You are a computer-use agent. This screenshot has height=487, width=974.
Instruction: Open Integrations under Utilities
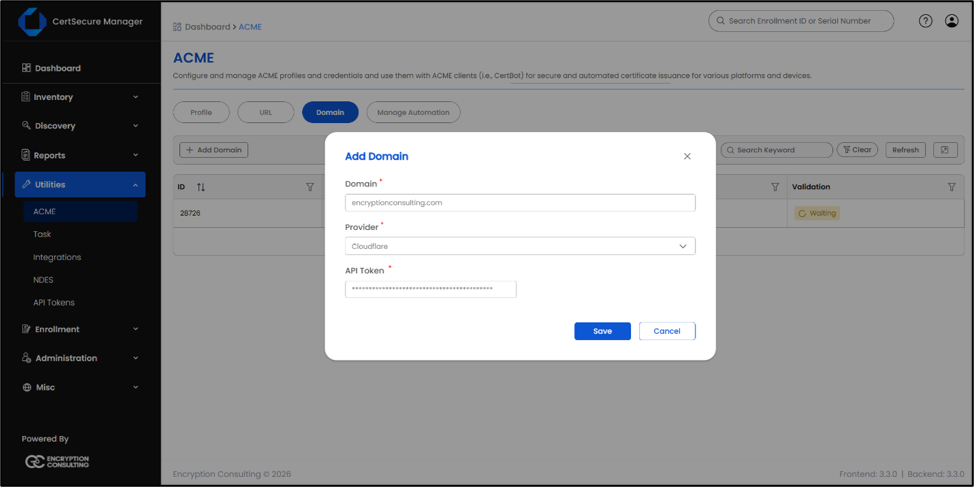pyautogui.click(x=57, y=257)
